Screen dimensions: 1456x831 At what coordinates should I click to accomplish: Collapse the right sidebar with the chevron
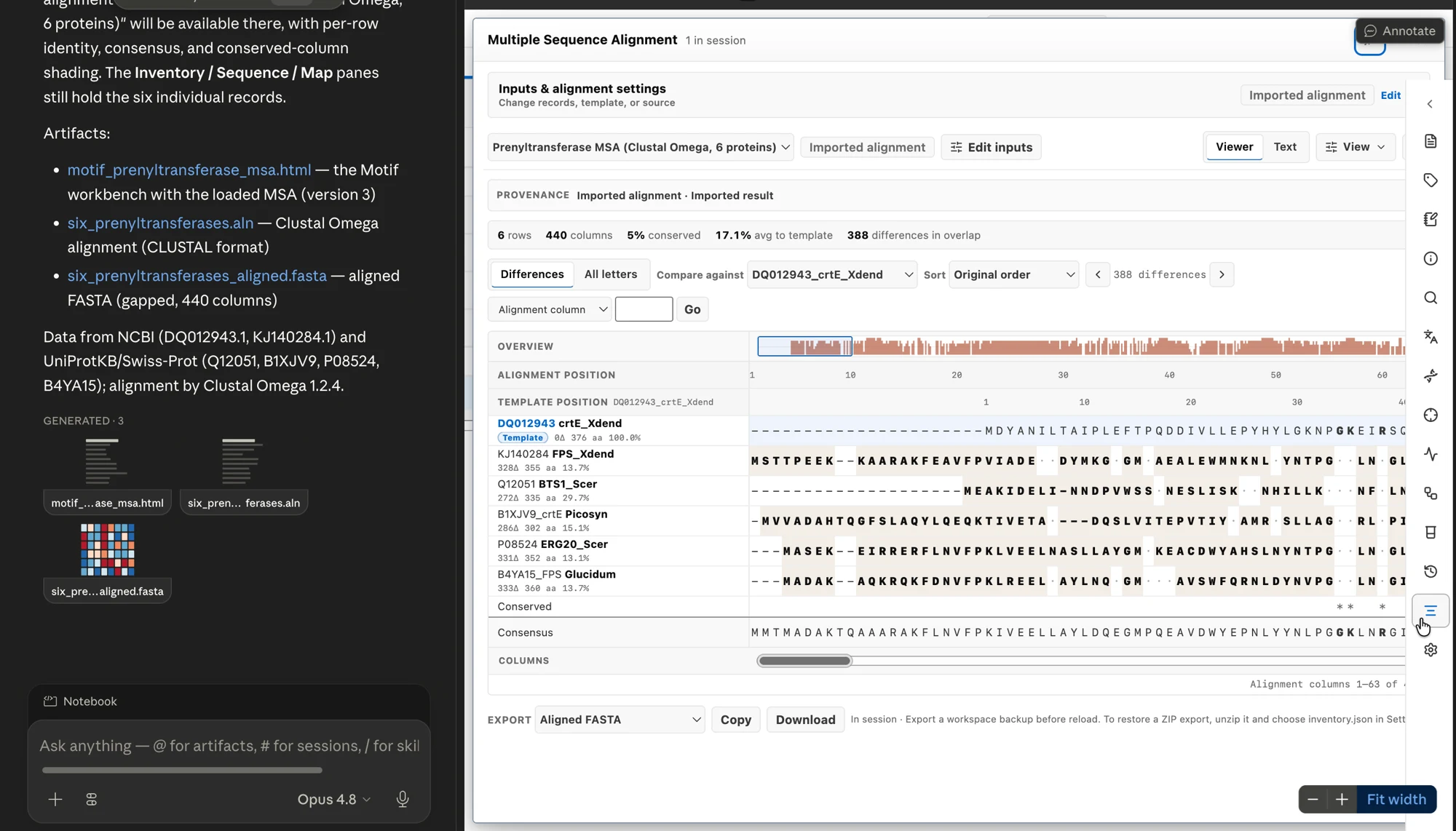[1430, 104]
